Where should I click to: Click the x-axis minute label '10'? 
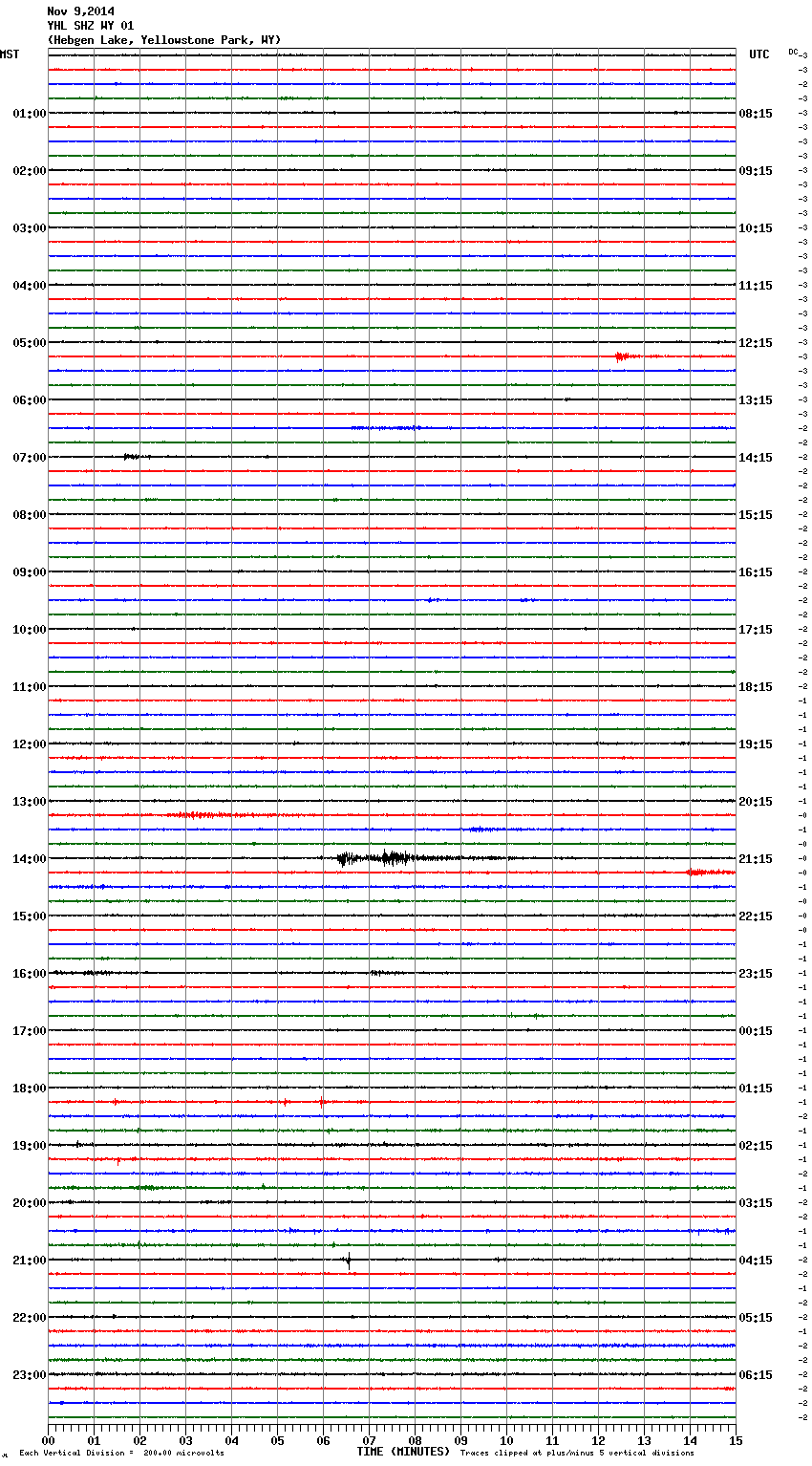point(506,1440)
